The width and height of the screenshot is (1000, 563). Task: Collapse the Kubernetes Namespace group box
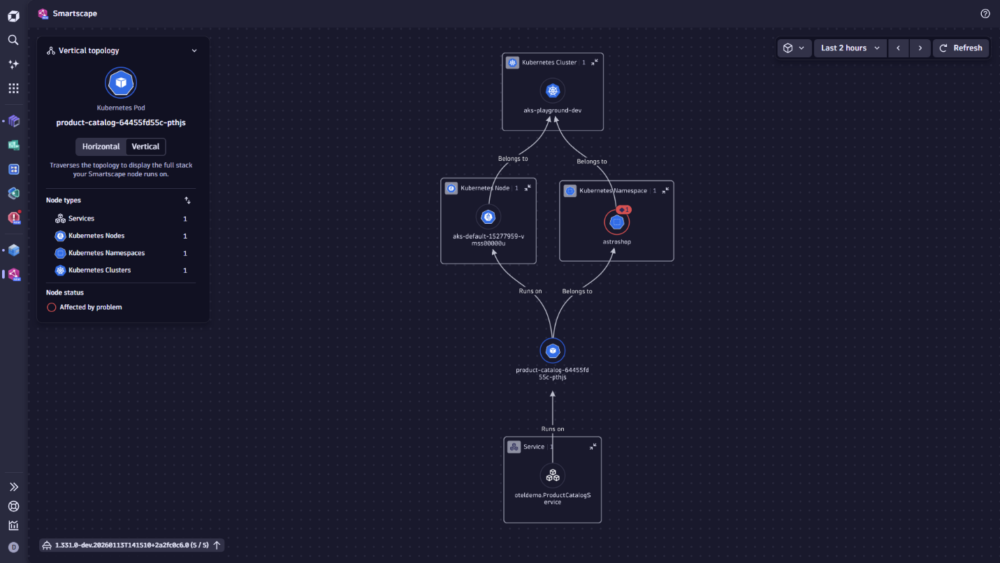pos(665,191)
